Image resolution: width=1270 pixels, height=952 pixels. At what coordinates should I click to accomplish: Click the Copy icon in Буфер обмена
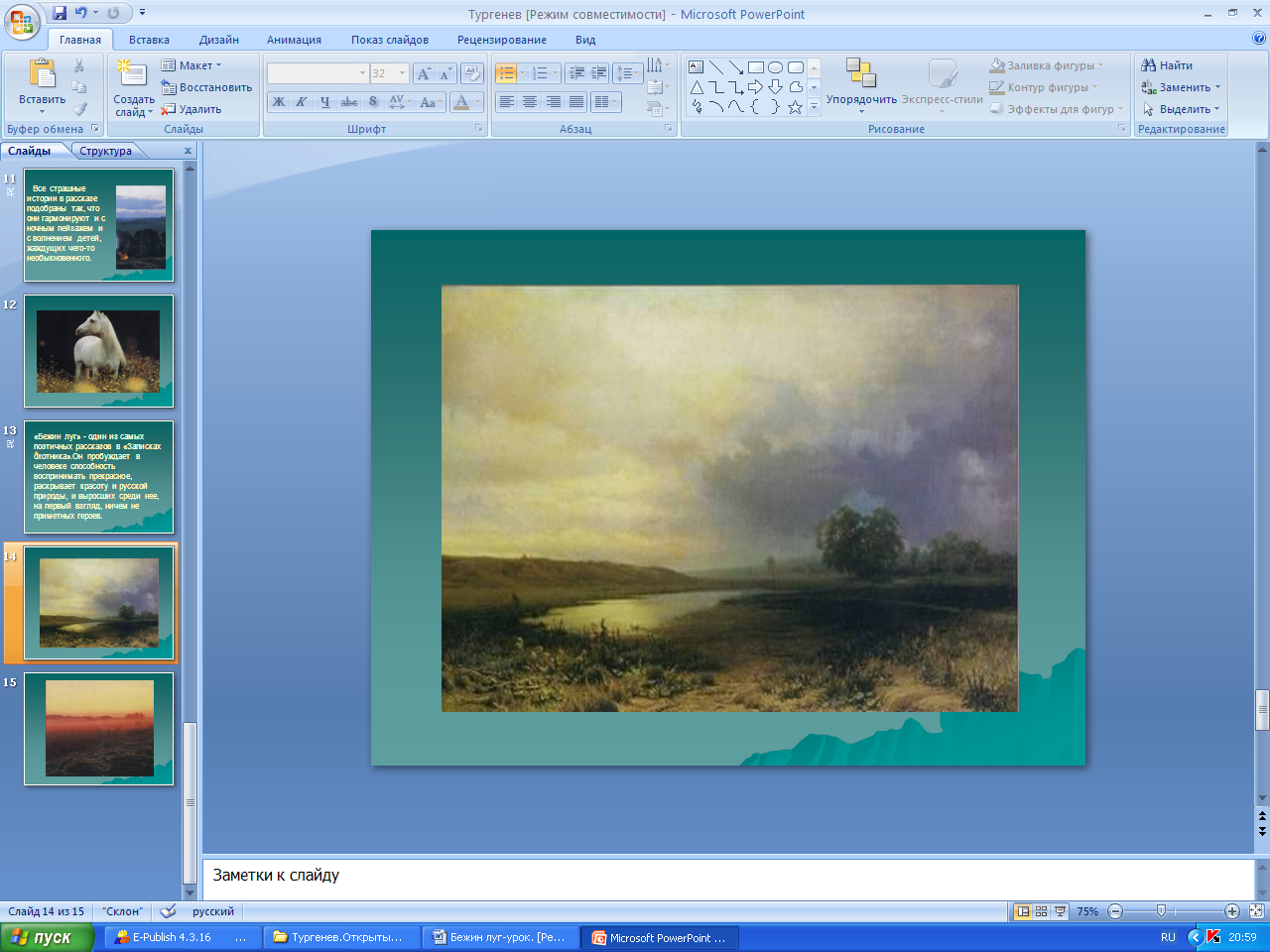79,87
